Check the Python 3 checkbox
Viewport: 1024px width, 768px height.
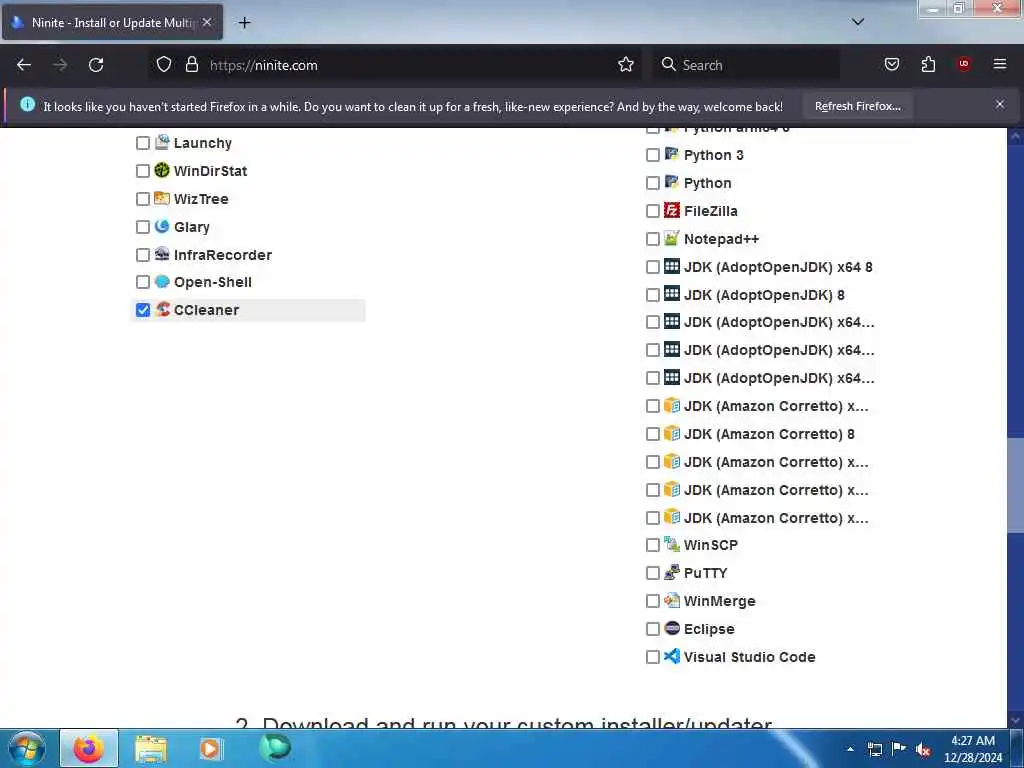pos(652,155)
